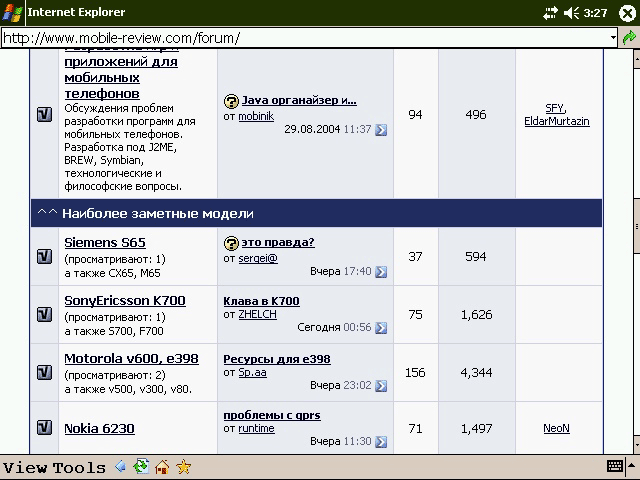This screenshot has height=480, width=640.
Task: Open the Motorola v600, e398 forum
Action: click(131, 359)
